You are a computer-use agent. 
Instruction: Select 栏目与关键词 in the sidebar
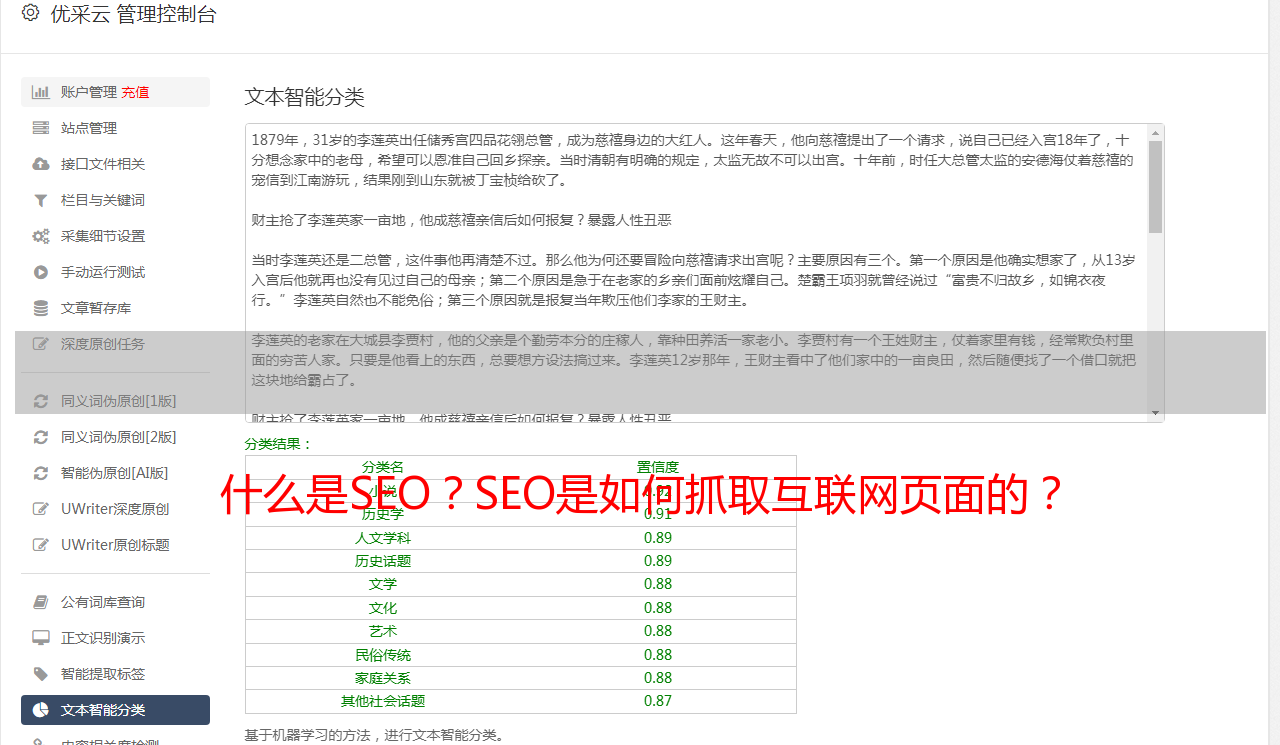tap(115, 200)
